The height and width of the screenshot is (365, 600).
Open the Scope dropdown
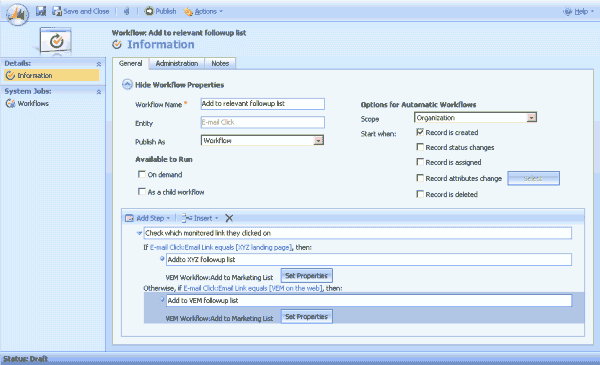[x=532, y=118]
